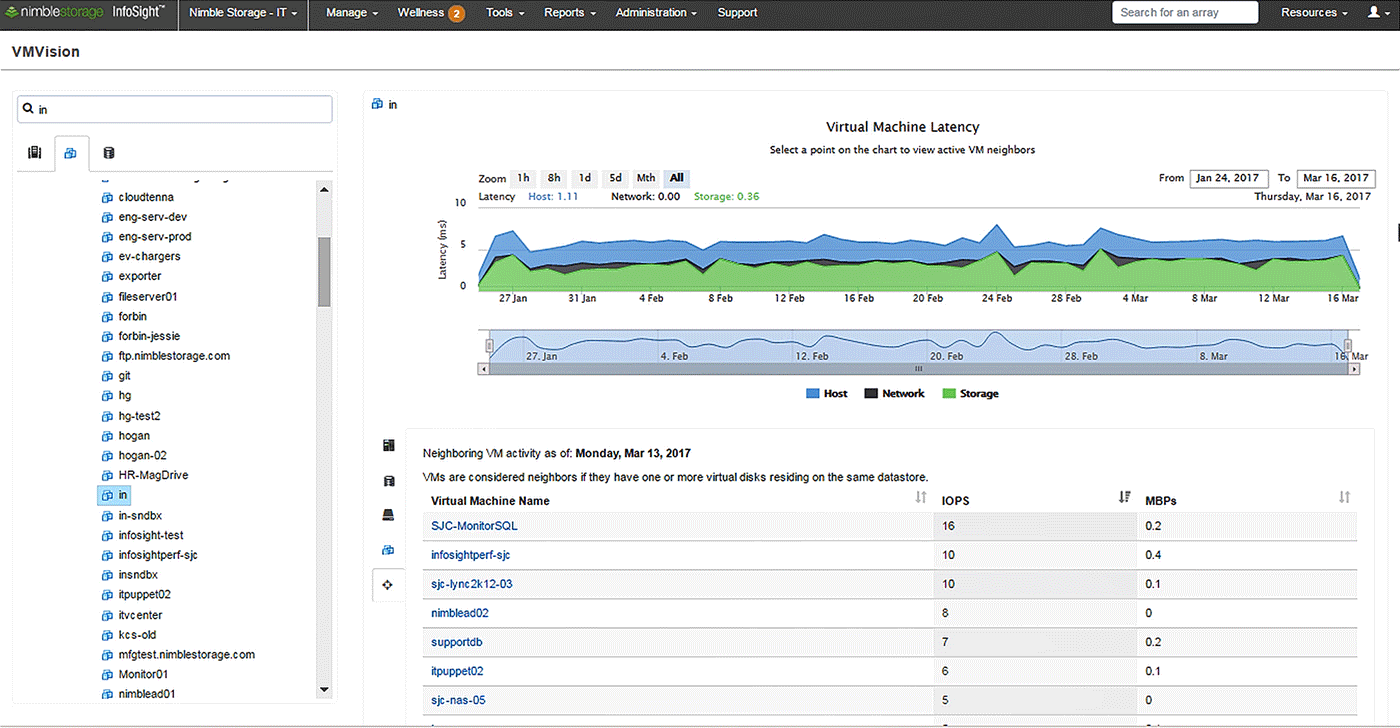Image resolution: width=1400 pixels, height=728 pixels.
Task: Set chart zoom to All
Action: tap(677, 178)
